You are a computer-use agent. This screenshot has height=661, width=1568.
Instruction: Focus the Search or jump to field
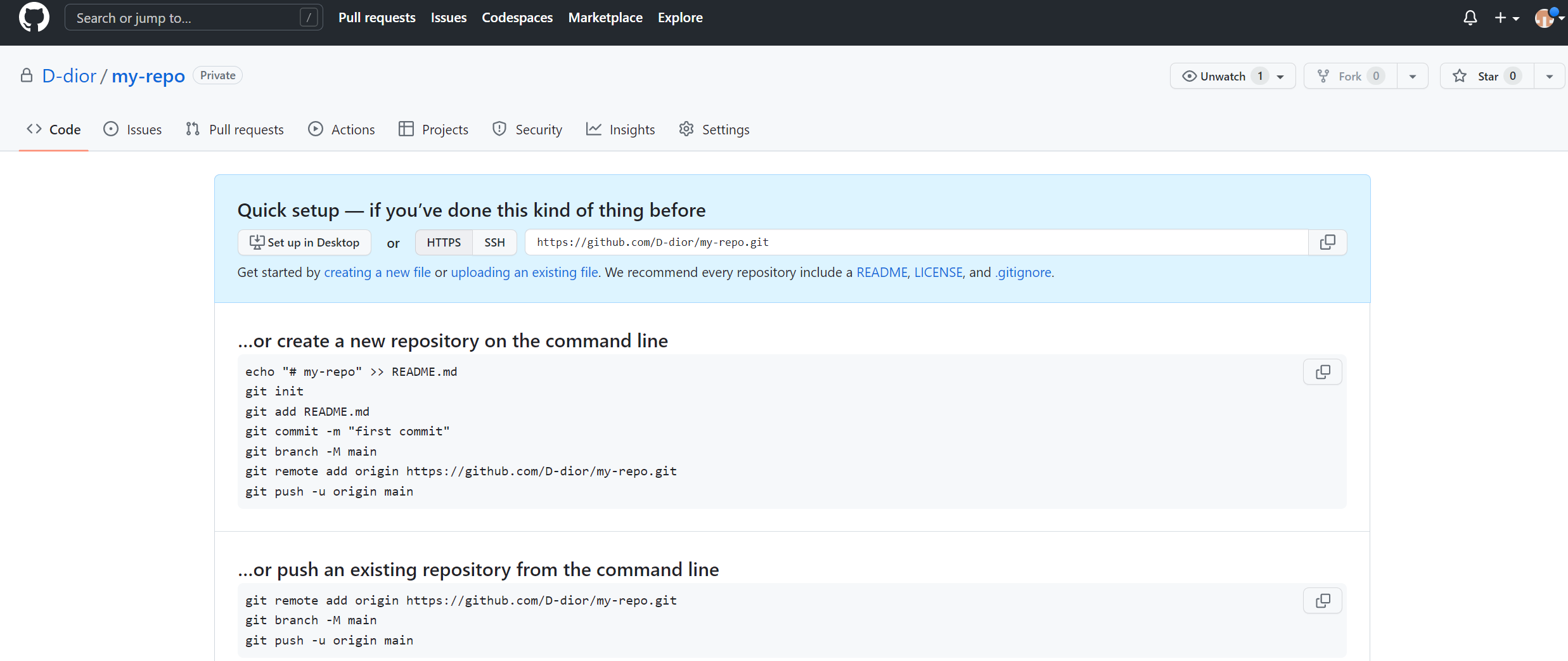(x=193, y=18)
